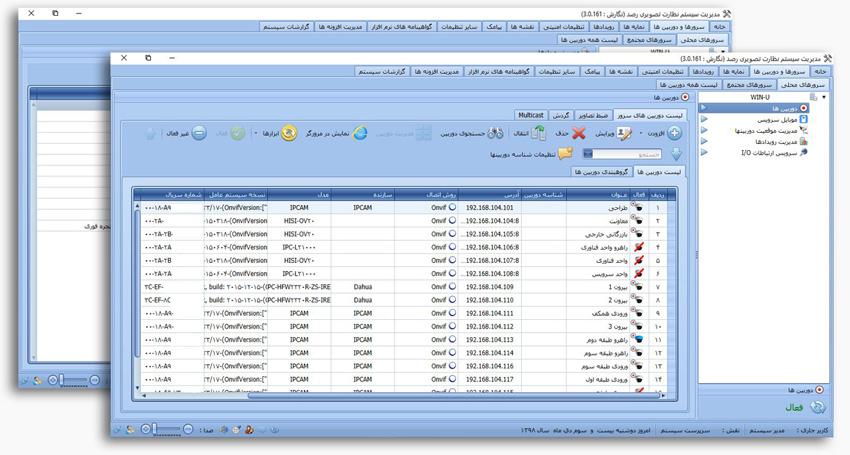Click zoom-in plus circle in back window status bar
The height and width of the screenshot is (455, 850).
(53, 380)
